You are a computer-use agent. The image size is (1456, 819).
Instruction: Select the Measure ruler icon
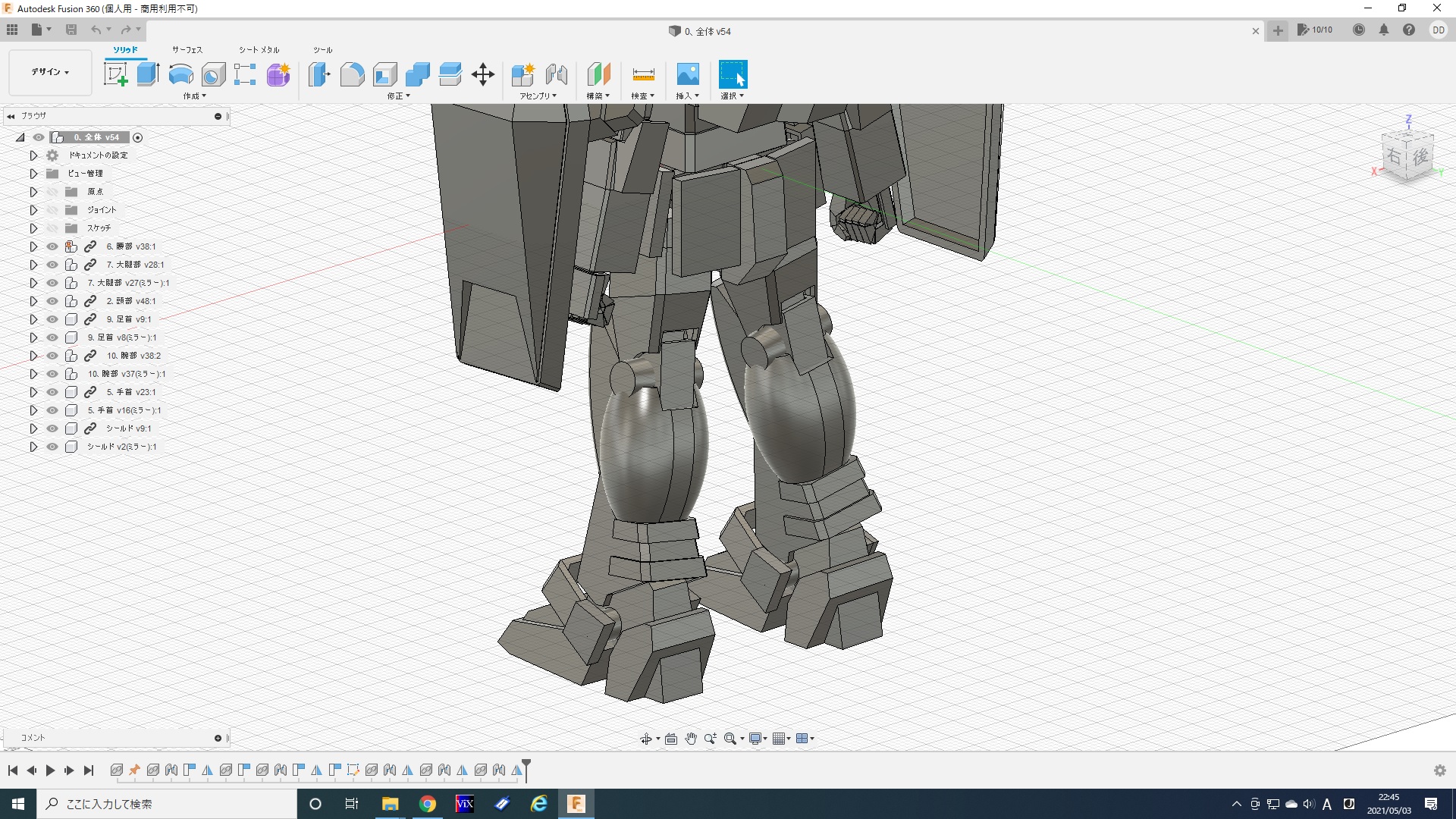tap(642, 74)
